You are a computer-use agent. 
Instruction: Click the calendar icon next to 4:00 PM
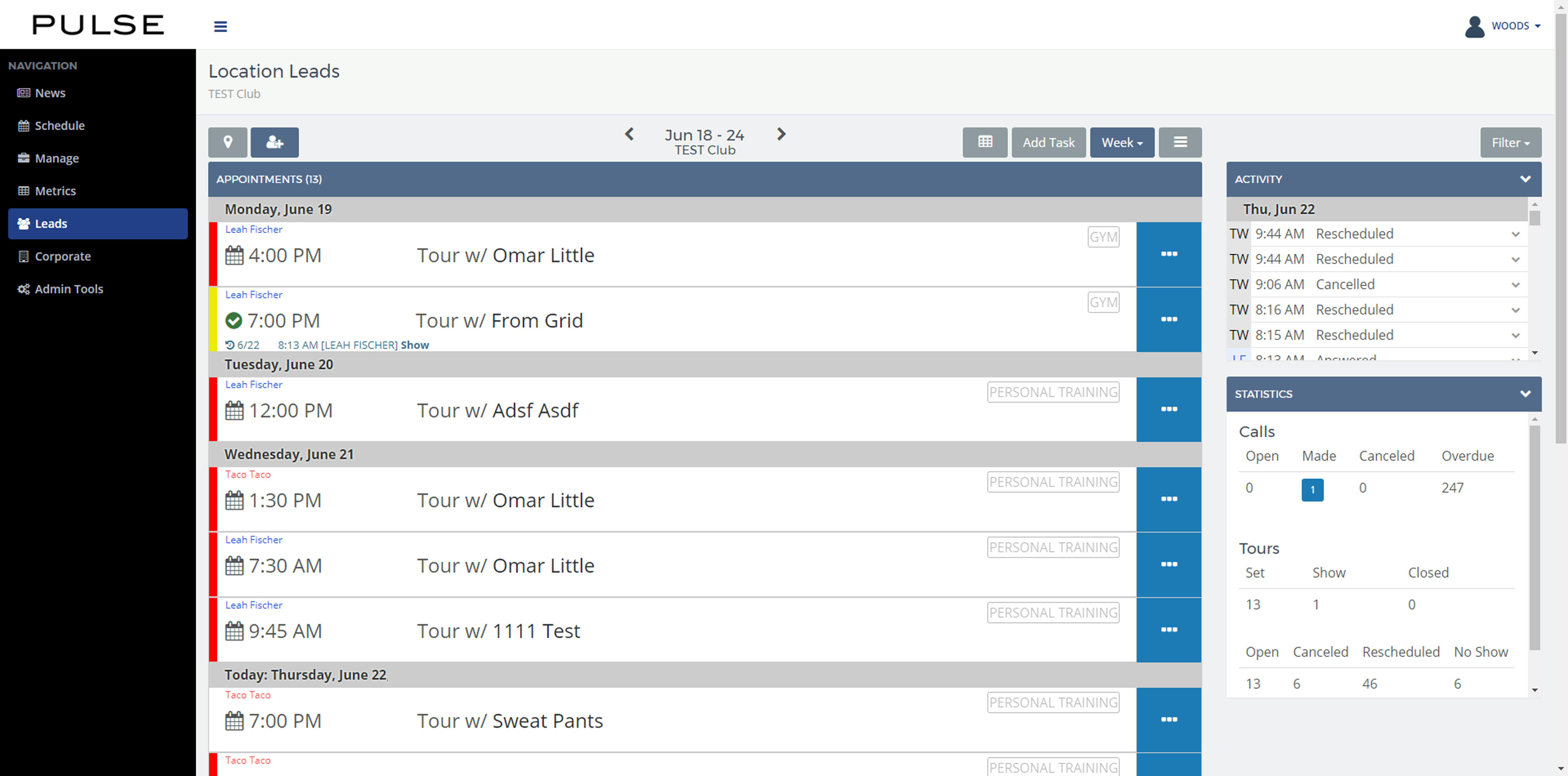(x=234, y=255)
